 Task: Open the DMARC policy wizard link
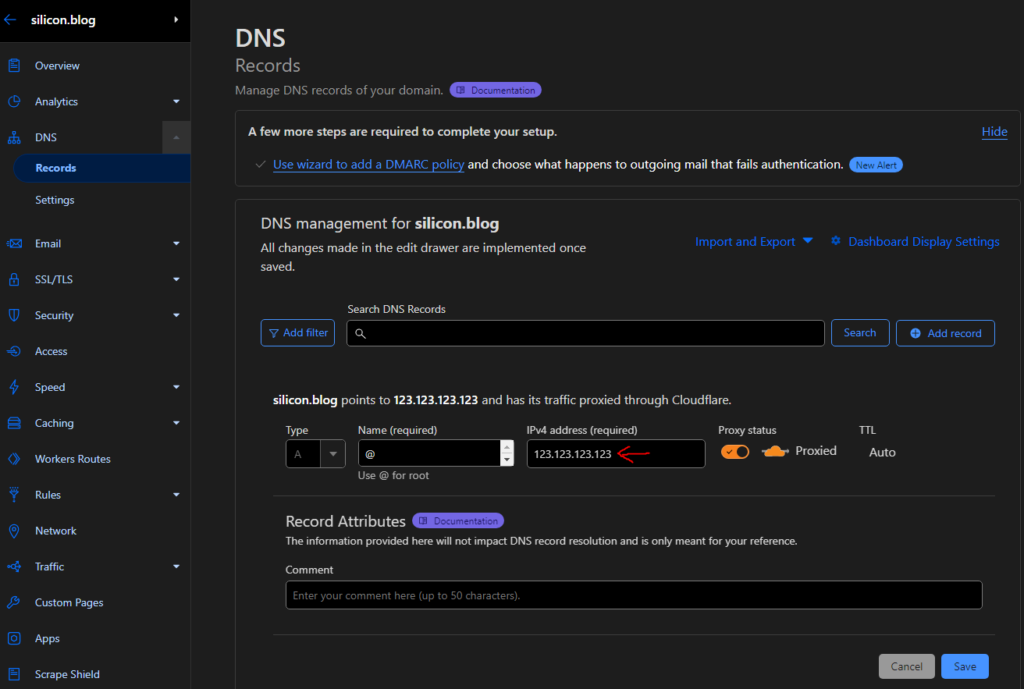(x=368, y=164)
